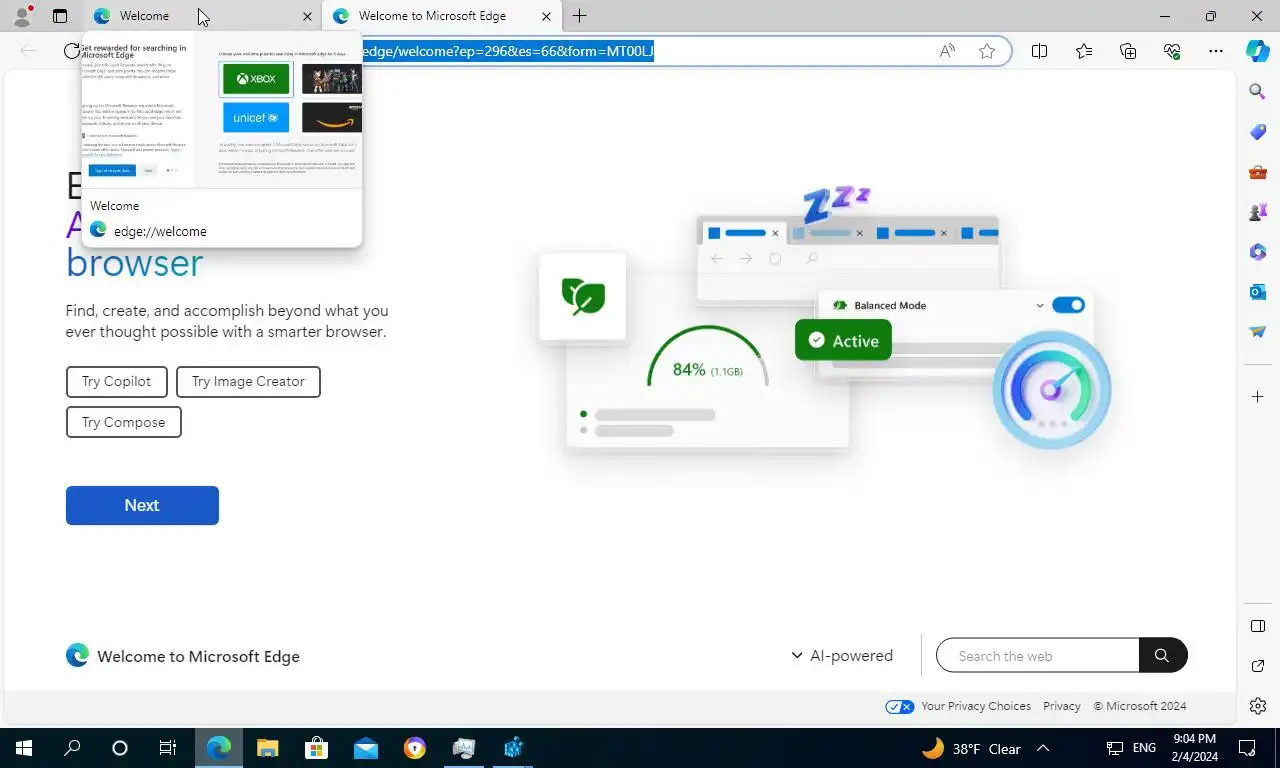Open the Tab actions menu icon
The height and width of the screenshot is (768, 1280).
(60, 16)
